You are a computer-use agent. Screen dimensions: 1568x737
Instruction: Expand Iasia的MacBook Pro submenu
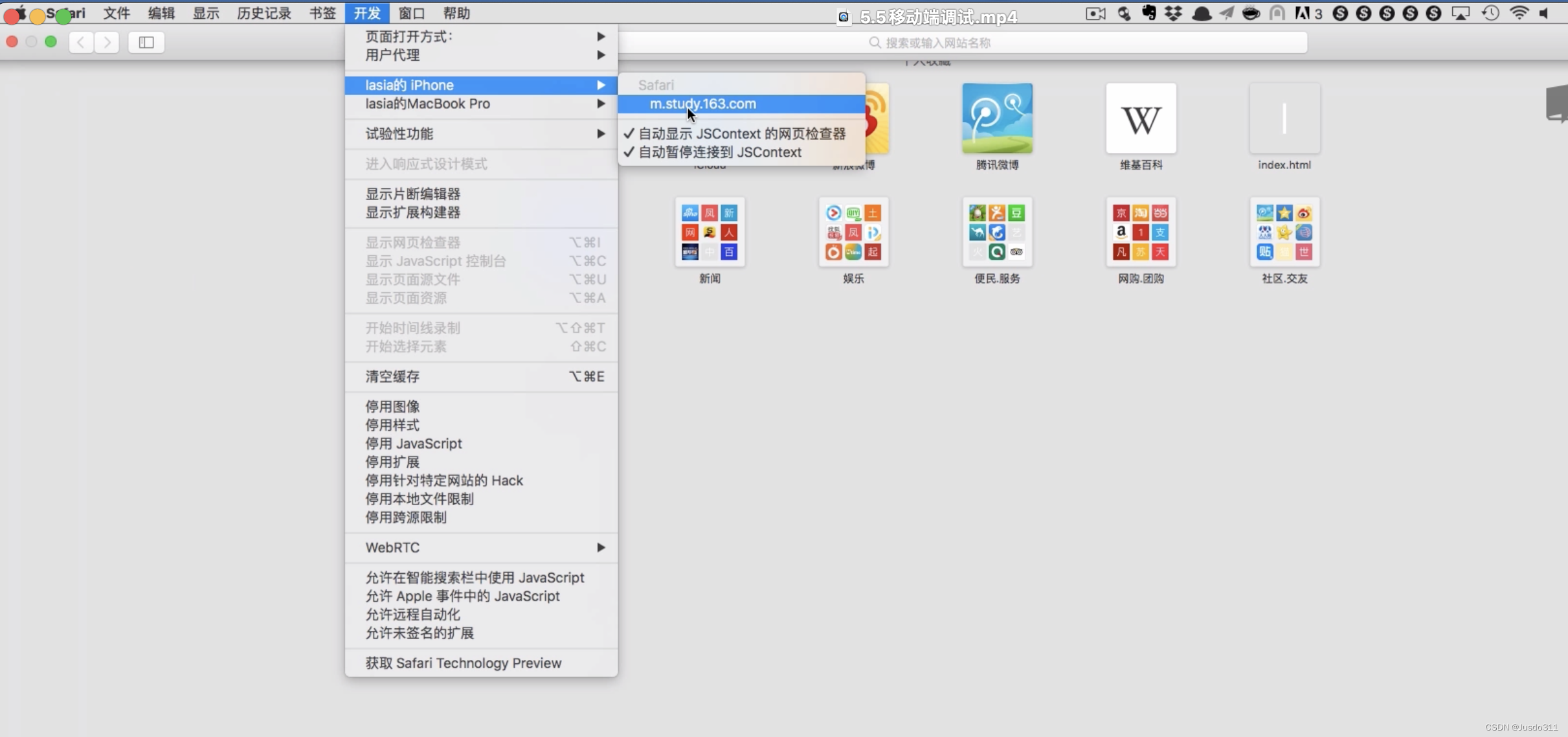481,104
